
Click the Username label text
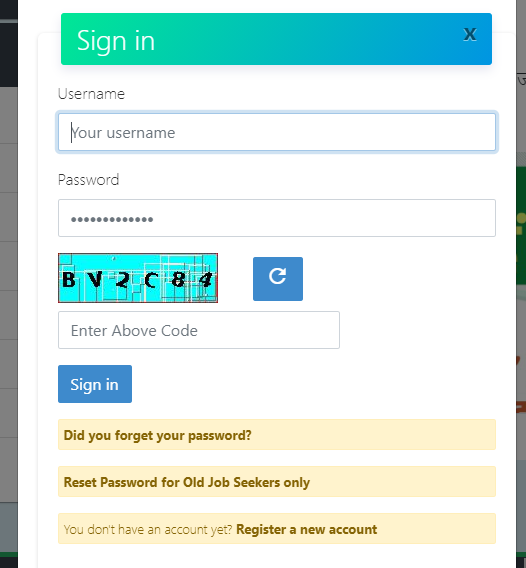pyautogui.click(x=91, y=94)
